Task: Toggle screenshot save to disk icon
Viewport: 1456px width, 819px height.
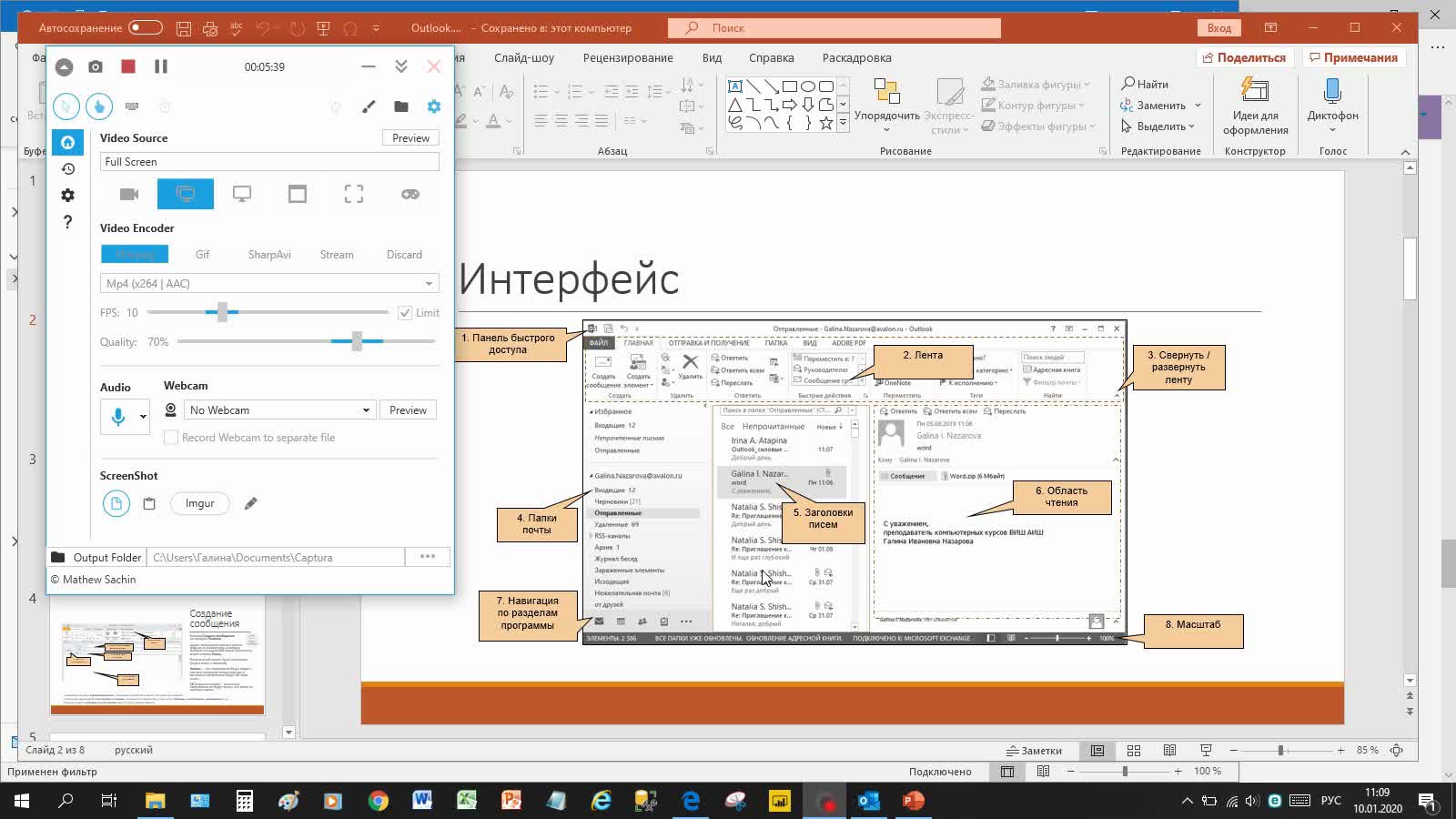Action: pyautogui.click(x=116, y=503)
